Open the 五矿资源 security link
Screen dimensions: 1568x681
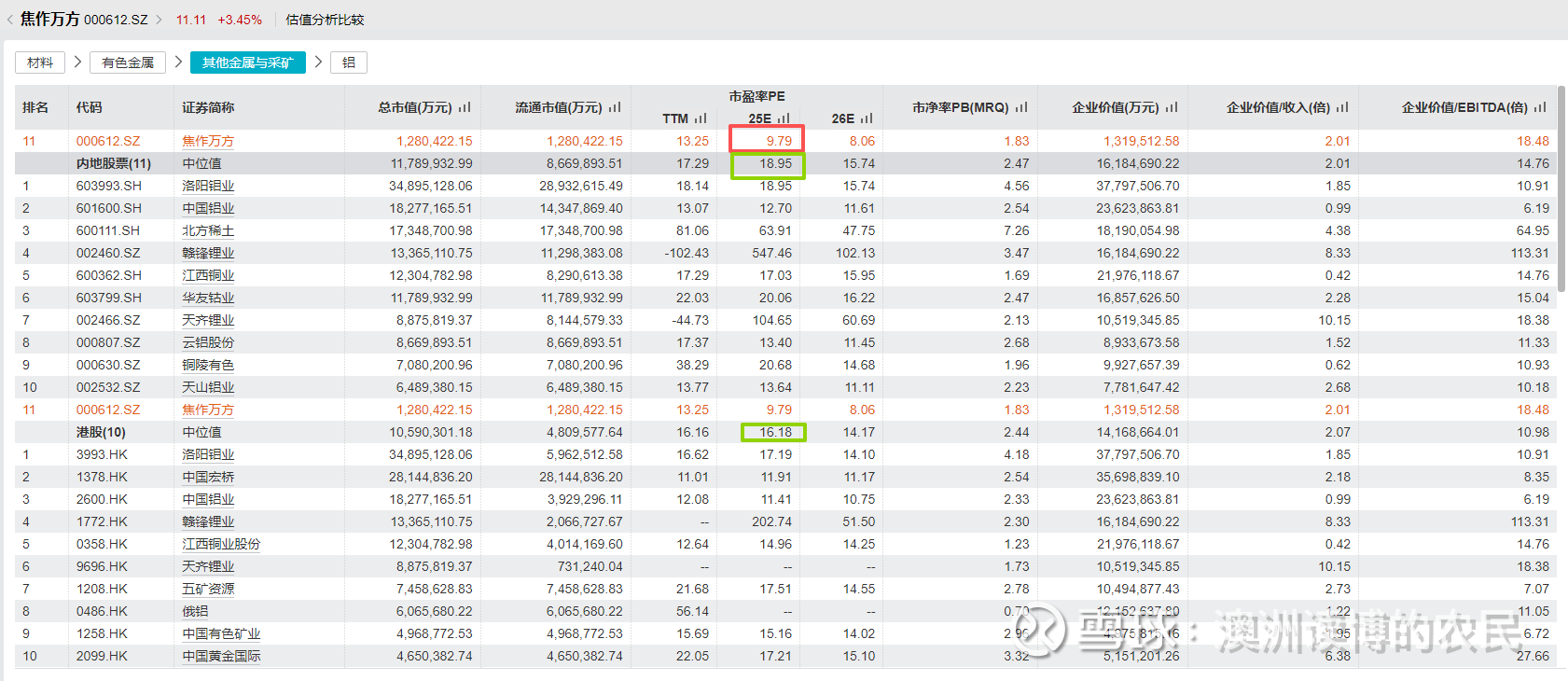(208, 589)
